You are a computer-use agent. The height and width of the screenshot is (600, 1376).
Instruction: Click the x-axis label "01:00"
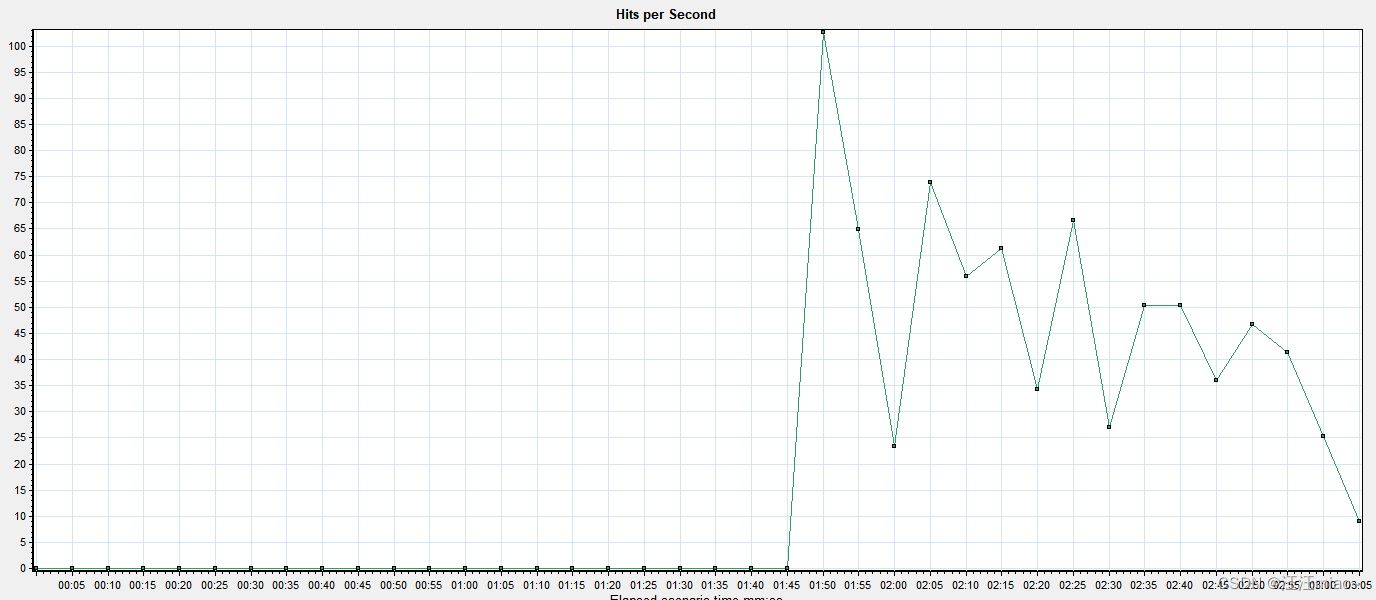click(465, 585)
